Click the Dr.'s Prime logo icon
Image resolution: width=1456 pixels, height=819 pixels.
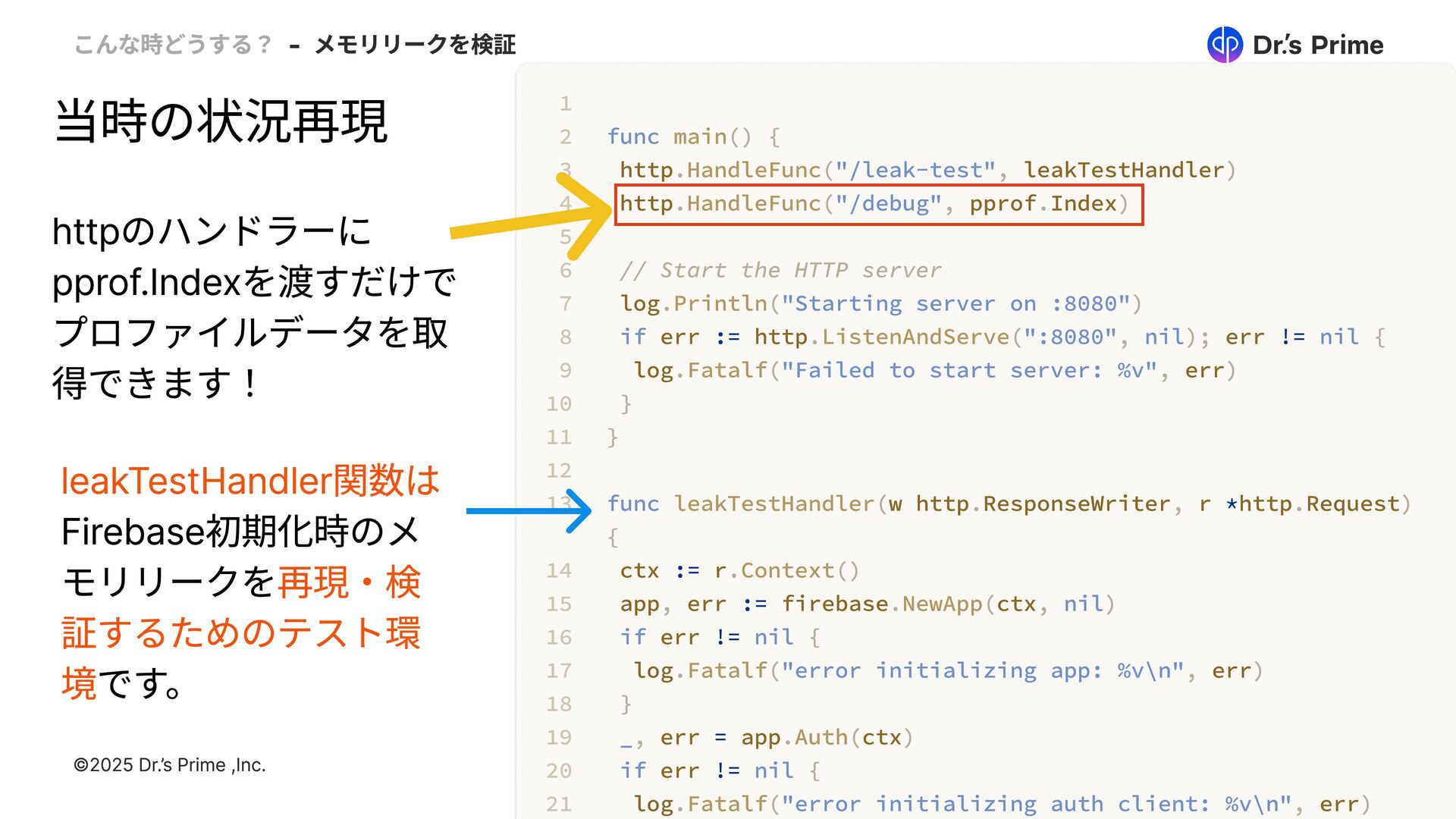(x=1224, y=45)
